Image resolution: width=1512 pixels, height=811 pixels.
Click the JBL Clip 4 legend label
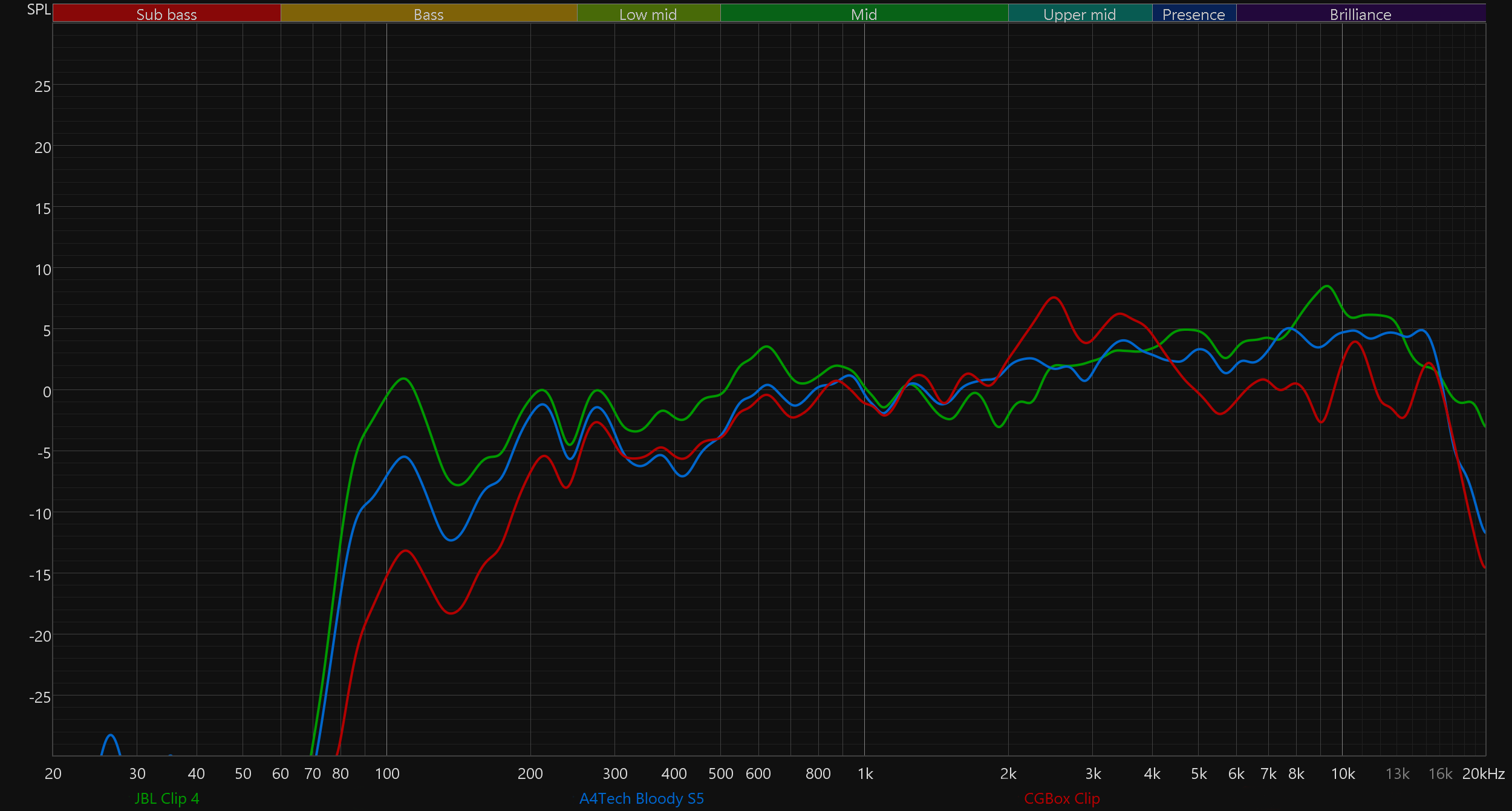(167, 798)
